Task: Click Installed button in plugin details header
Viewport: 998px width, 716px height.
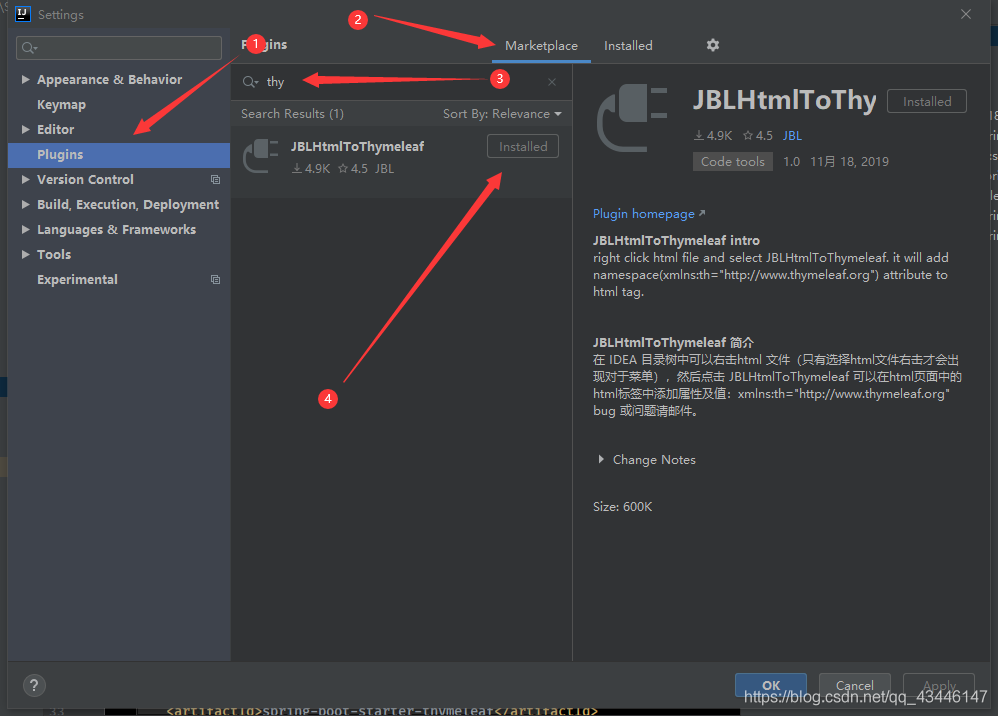Action: (x=927, y=101)
